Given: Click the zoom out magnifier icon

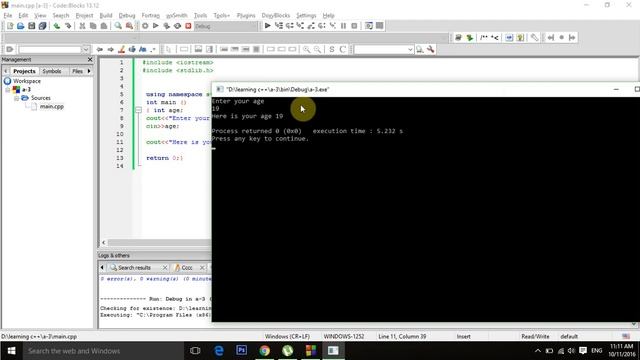Looking at the screenshot, I should 318,49.
